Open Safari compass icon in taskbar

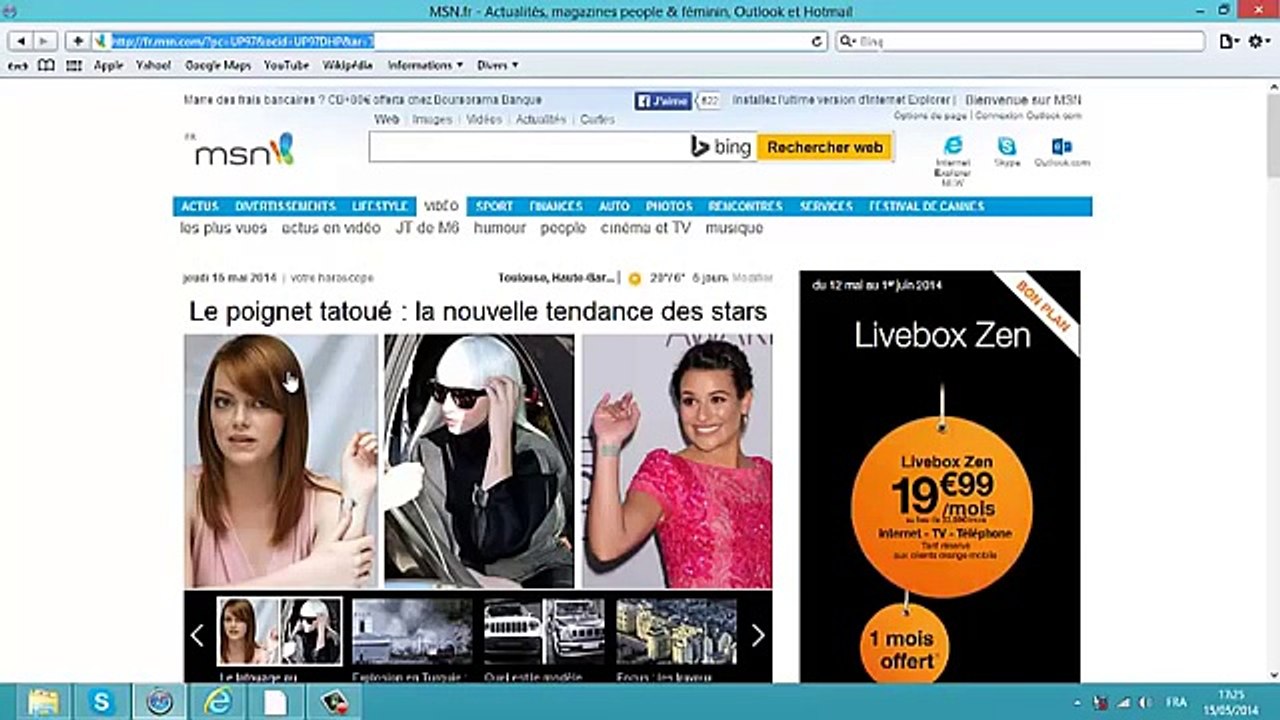tap(159, 702)
